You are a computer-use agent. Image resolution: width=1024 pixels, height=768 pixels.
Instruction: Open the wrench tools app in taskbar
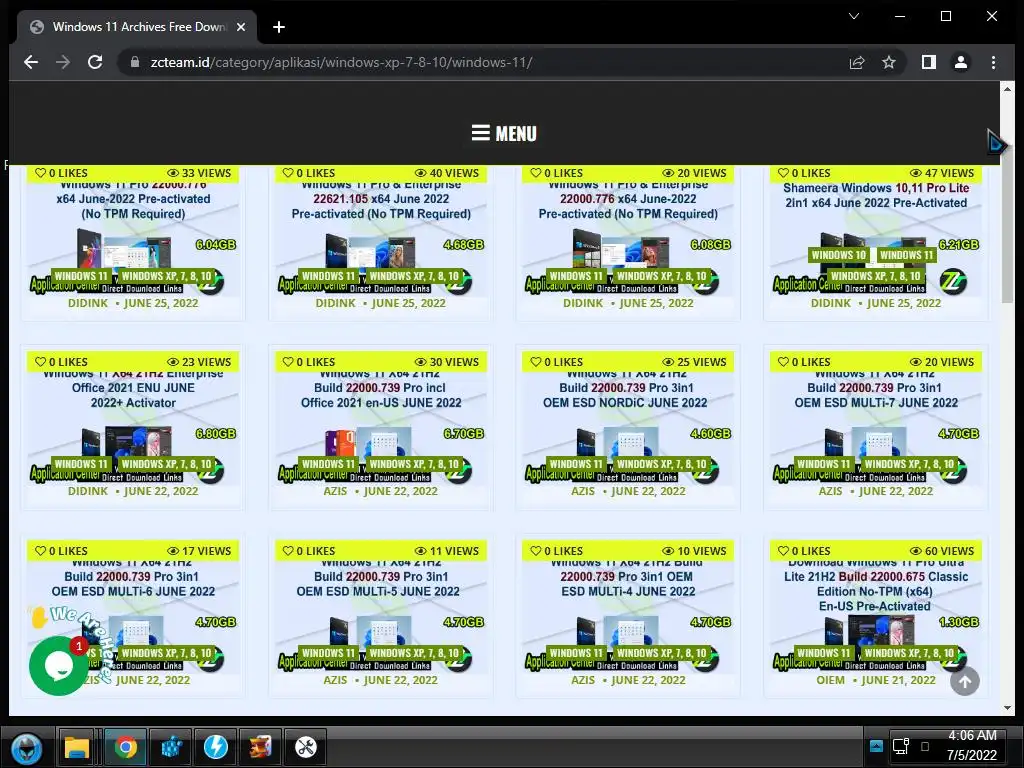coord(305,747)
